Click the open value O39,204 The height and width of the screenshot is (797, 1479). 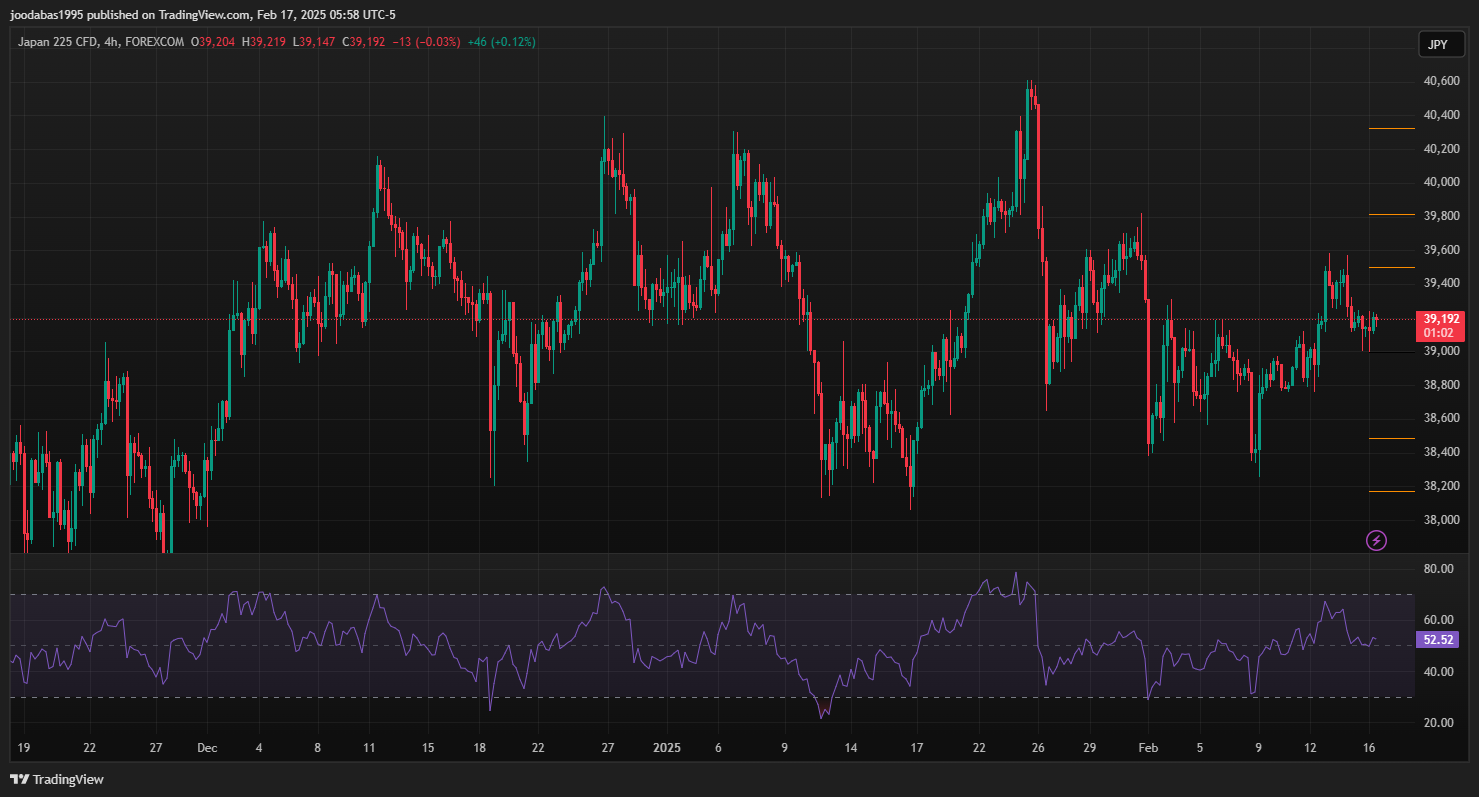[212, 42]
